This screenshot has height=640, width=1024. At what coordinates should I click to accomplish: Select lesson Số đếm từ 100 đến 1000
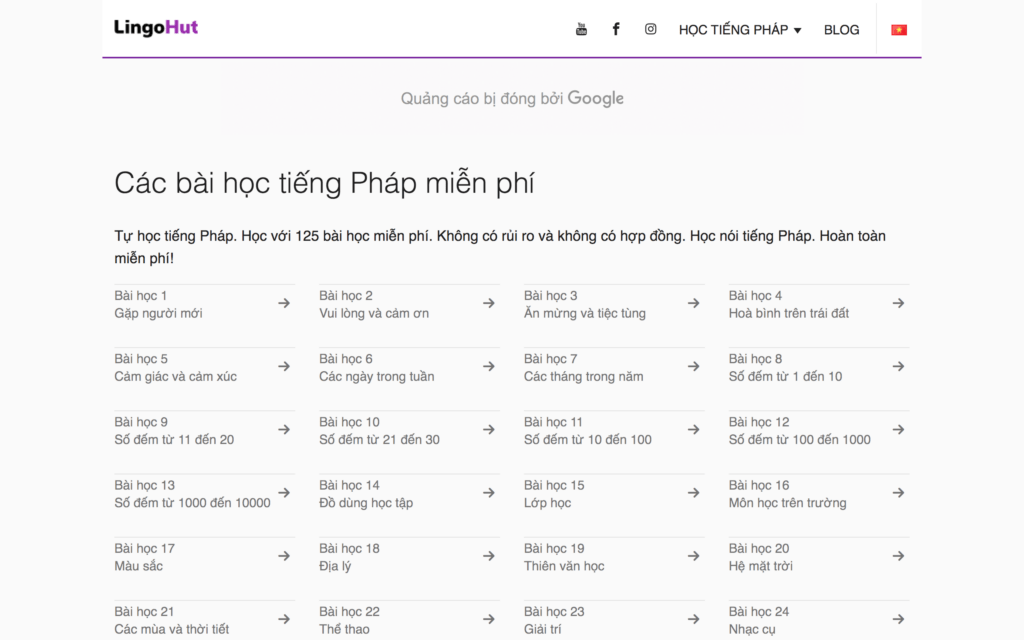(799, 440)
